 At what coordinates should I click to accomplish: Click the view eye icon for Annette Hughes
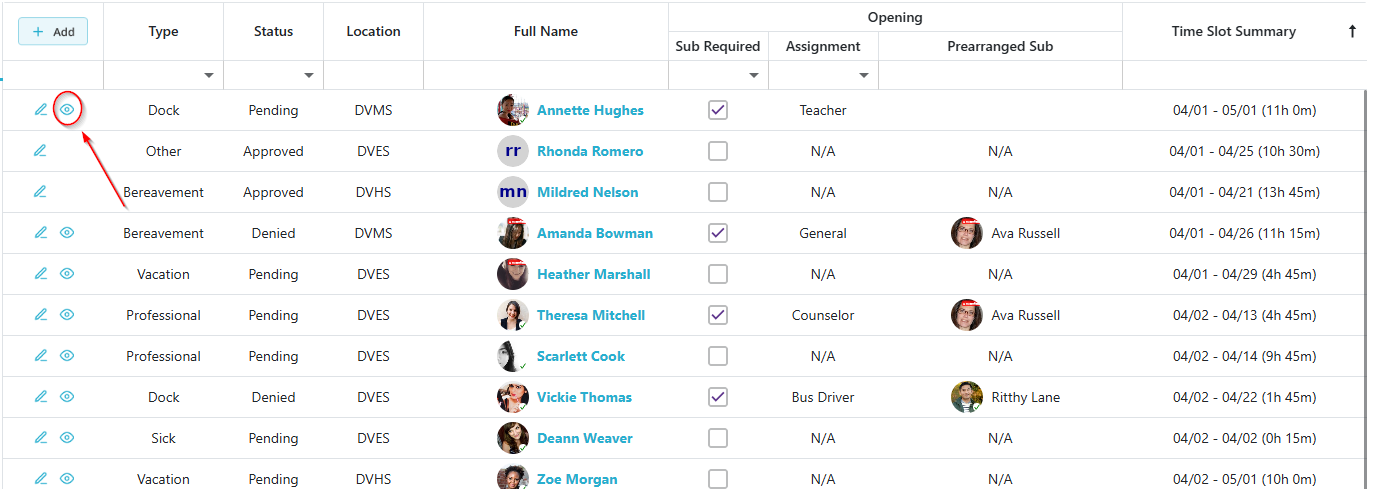pos(67,110)
